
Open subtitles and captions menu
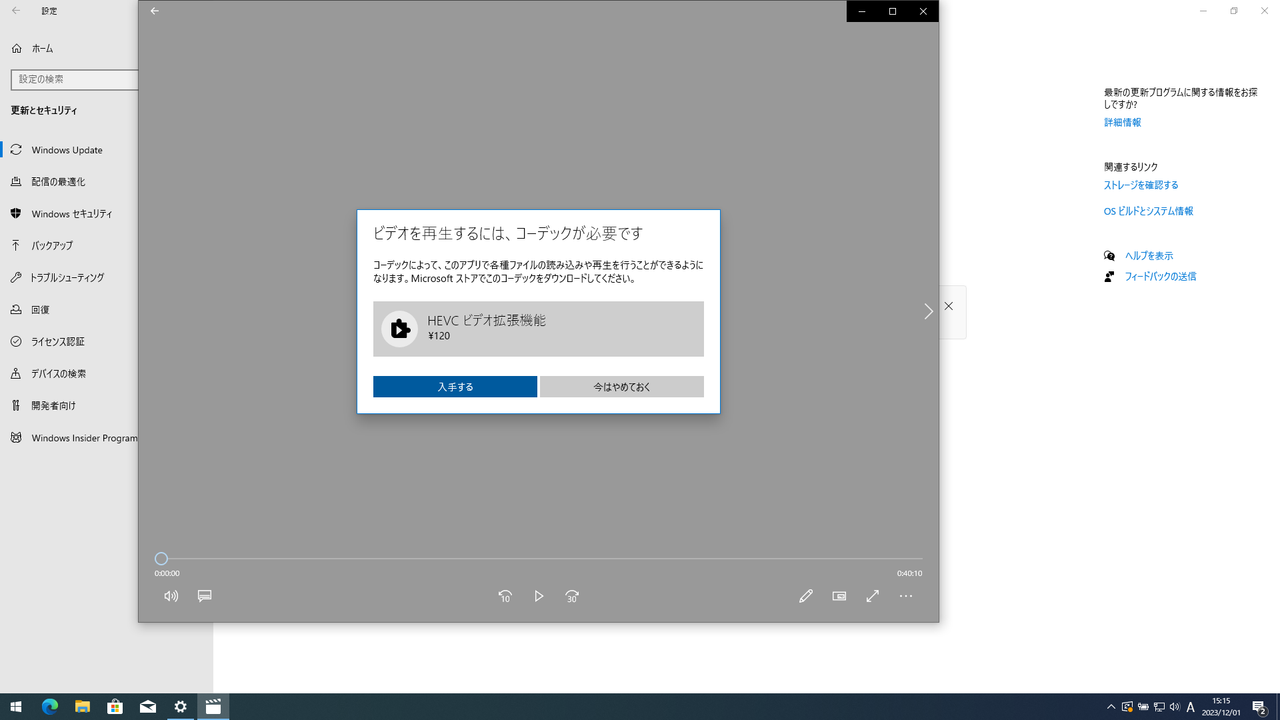(205, 596)
